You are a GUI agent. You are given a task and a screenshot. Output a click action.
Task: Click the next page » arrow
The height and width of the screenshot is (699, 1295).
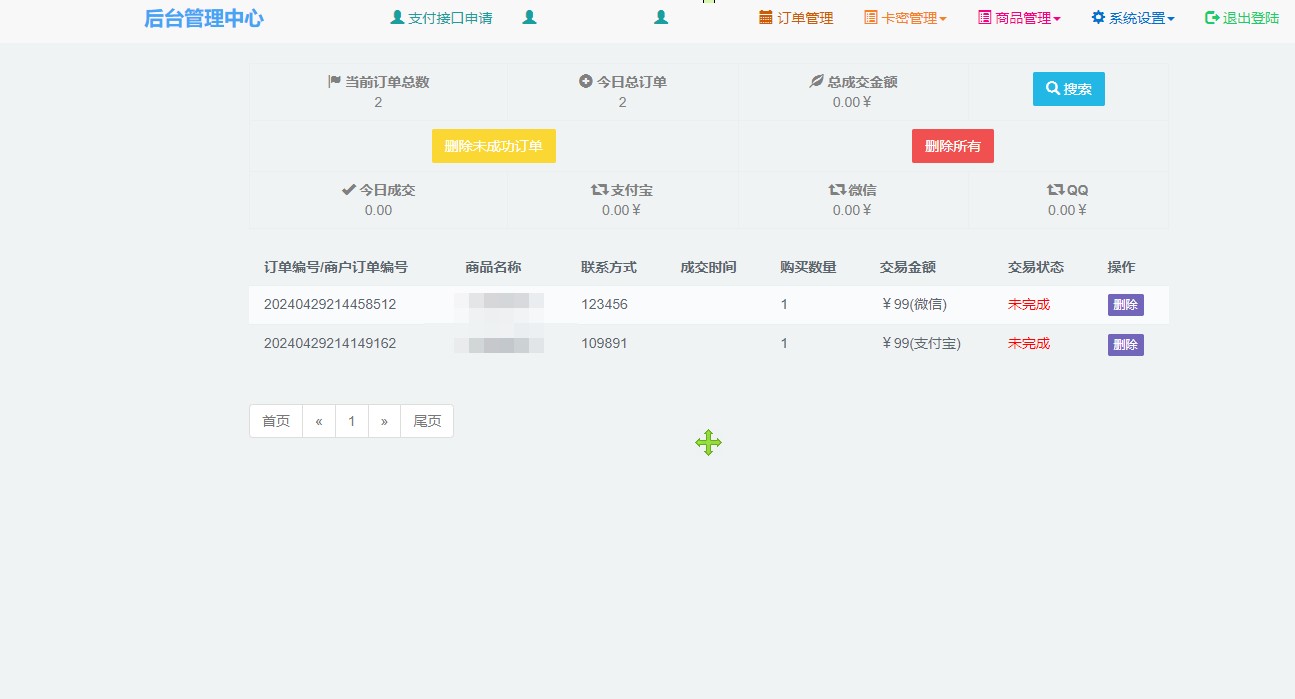[384, 421]
